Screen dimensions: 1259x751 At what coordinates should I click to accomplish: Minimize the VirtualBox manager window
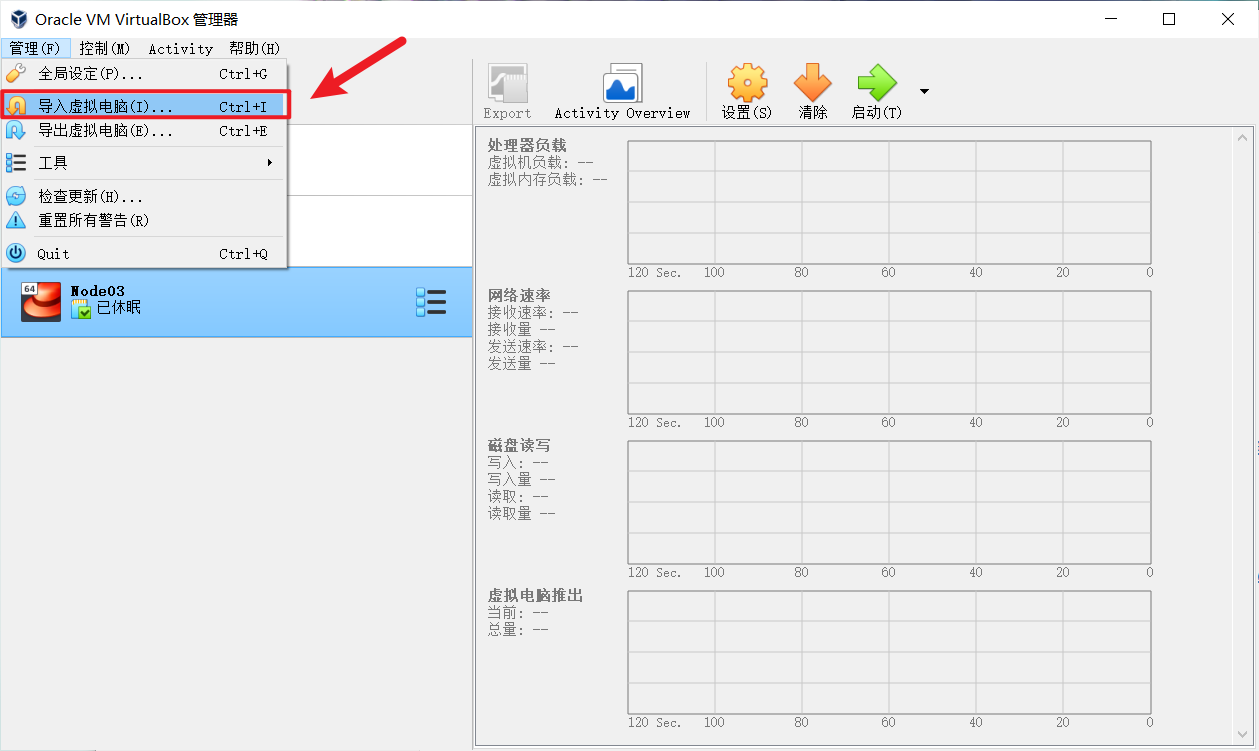[x=1109, y=19]
